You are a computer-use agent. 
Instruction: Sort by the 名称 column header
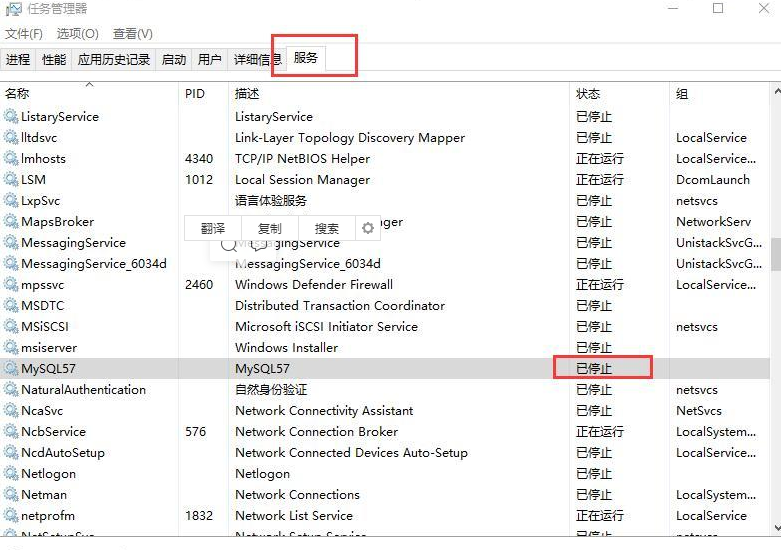pyautogui.click(x=89, y=94)
